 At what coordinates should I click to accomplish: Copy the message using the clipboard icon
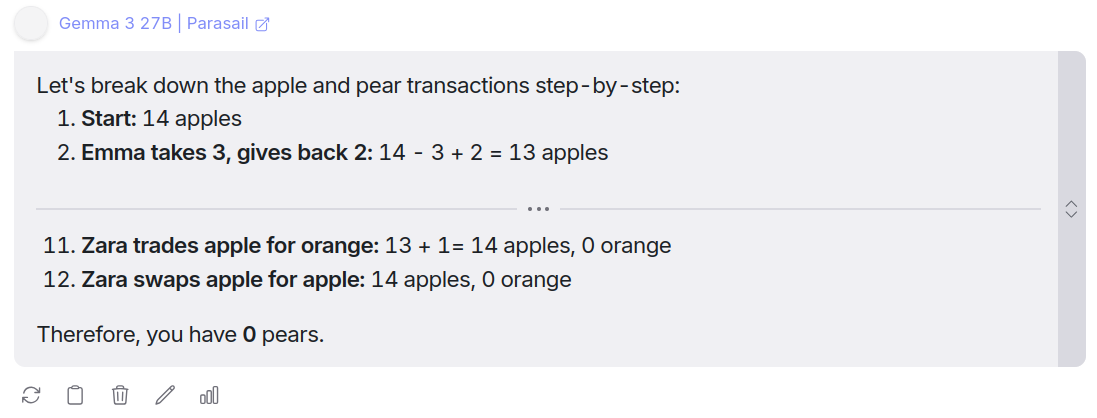75,395
